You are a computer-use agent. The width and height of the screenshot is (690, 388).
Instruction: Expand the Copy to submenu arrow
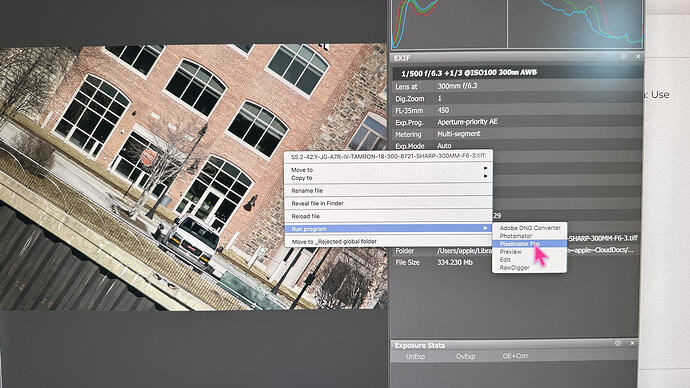coord(485,177)
